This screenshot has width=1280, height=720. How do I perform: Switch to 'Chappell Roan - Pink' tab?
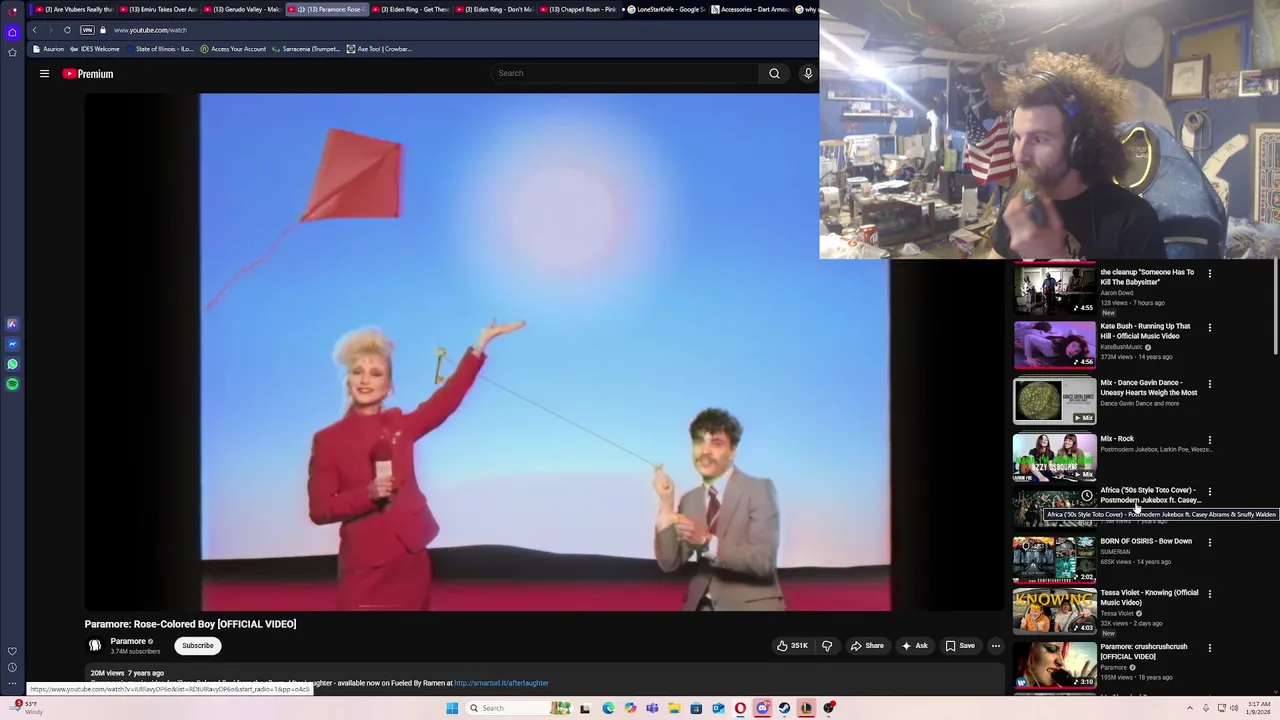click(x=578, y=9)
